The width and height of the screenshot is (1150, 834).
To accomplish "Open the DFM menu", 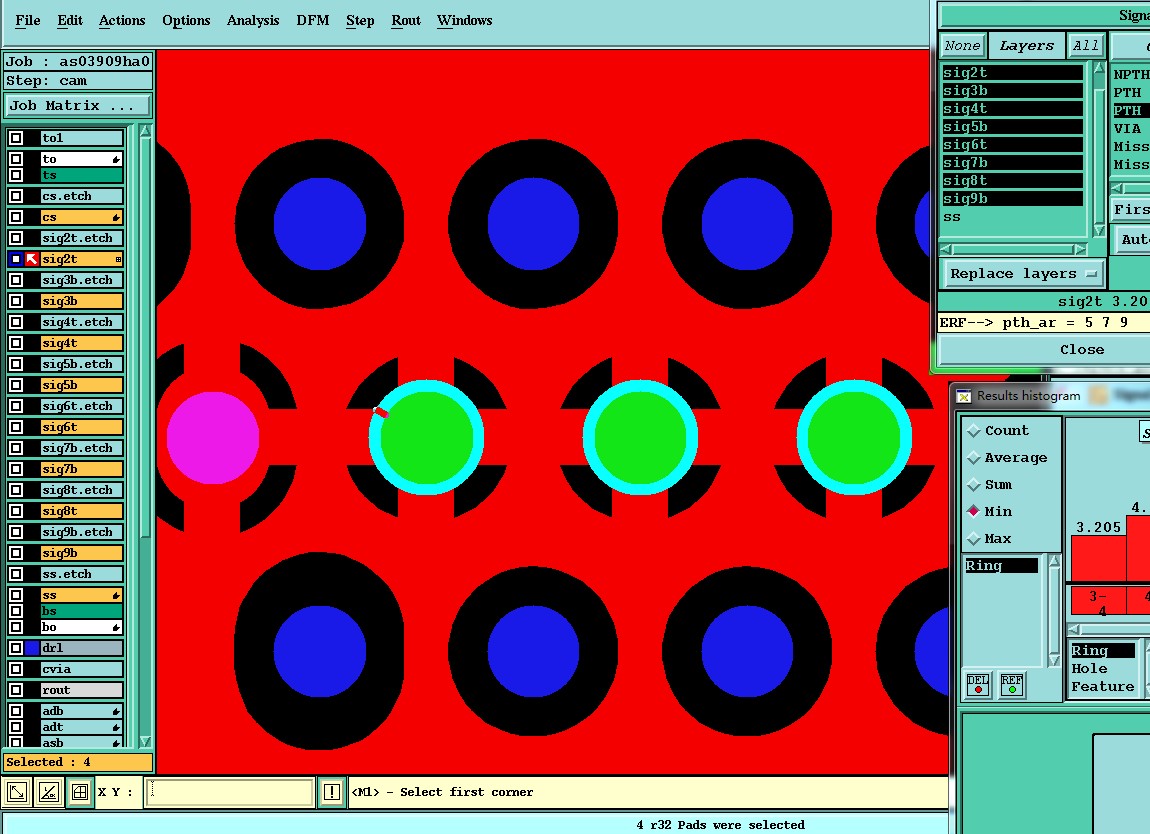I will 313,21.
